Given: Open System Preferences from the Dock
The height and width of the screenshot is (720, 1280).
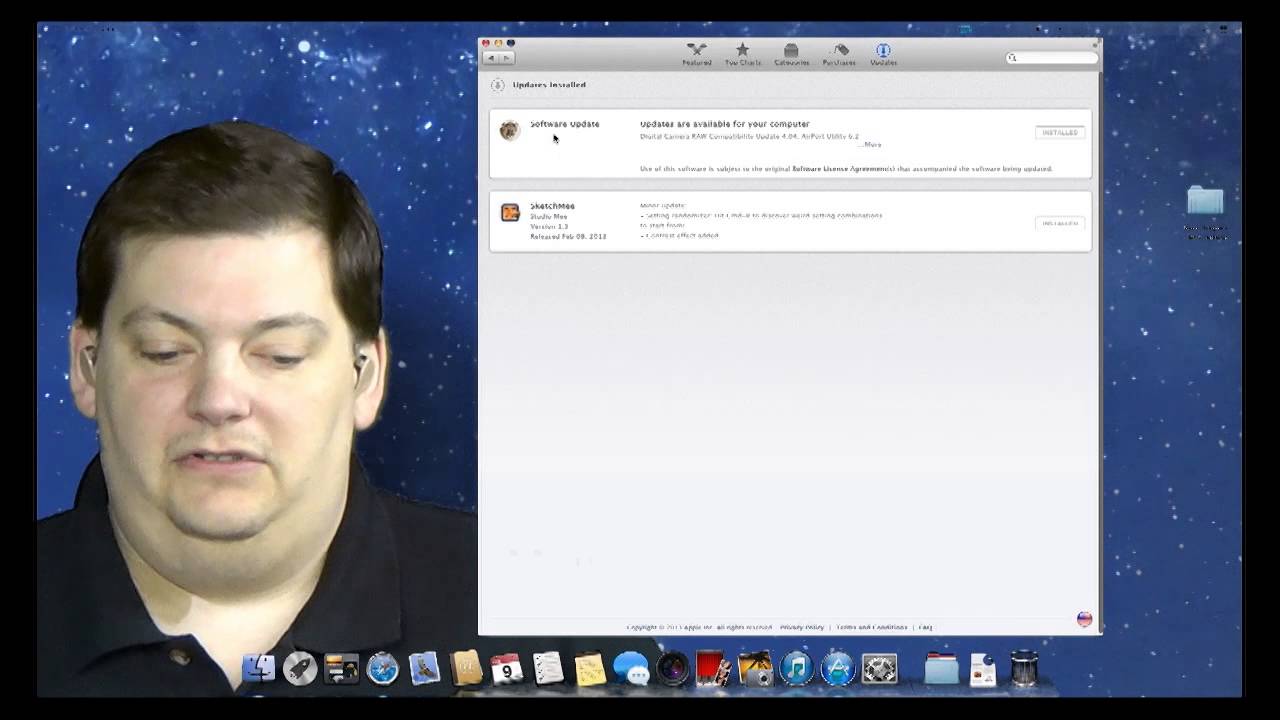Looking at the screenshot, I should [x=880, y=668].
